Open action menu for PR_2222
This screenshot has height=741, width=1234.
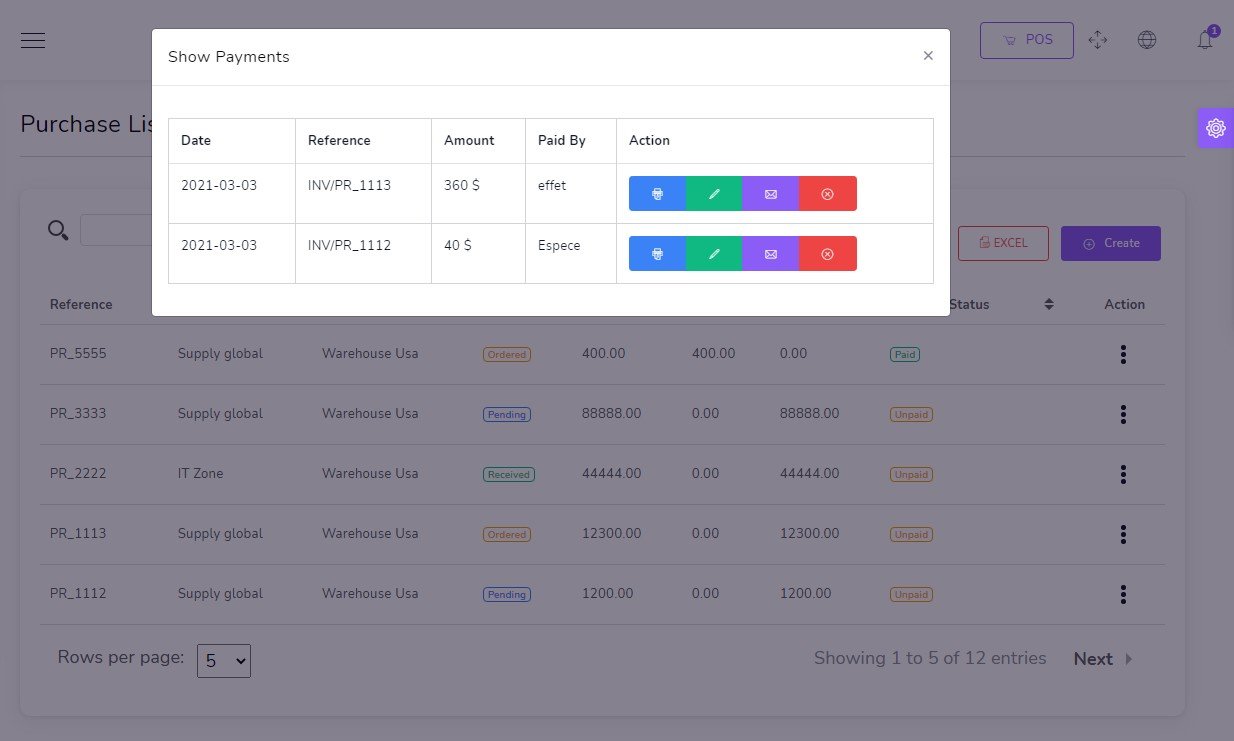1124,474
